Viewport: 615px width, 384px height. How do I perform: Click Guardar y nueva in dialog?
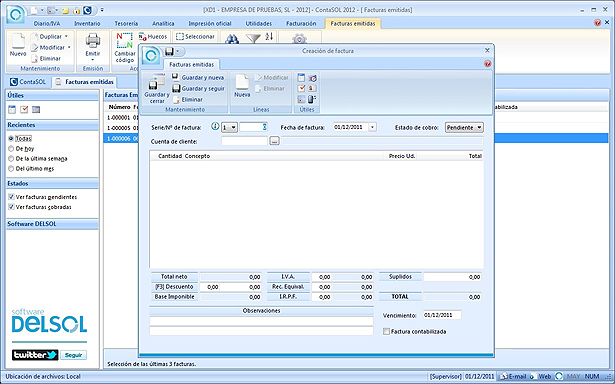198,77
